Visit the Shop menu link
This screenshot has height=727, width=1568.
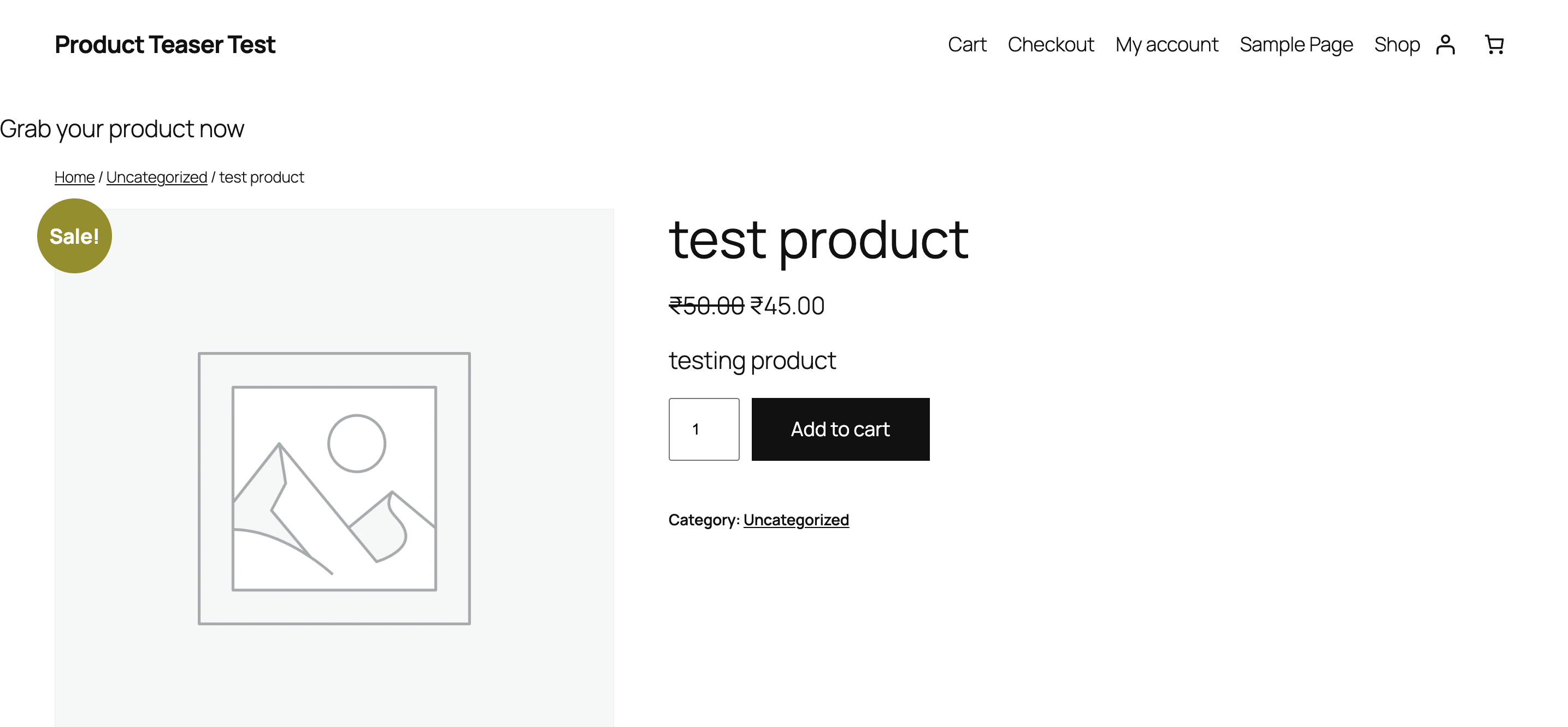[1396, 45]
